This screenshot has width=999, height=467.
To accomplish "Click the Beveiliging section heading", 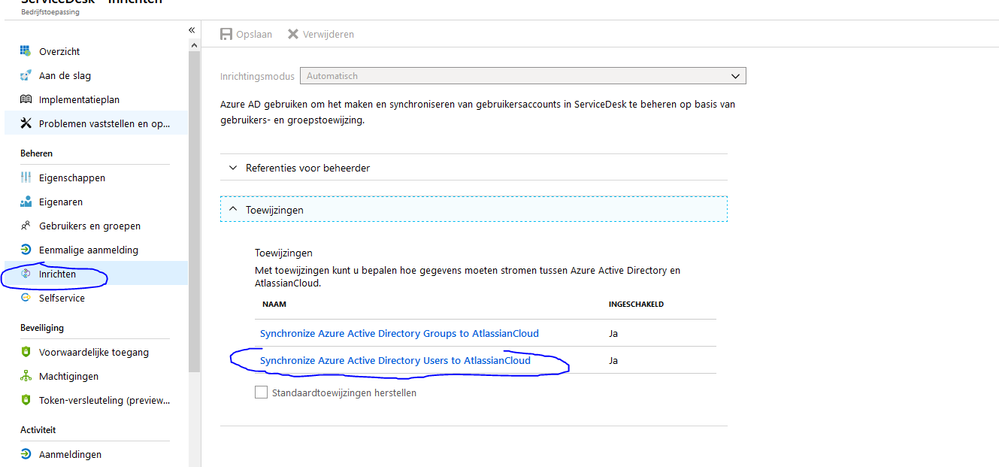I will 42,327.
